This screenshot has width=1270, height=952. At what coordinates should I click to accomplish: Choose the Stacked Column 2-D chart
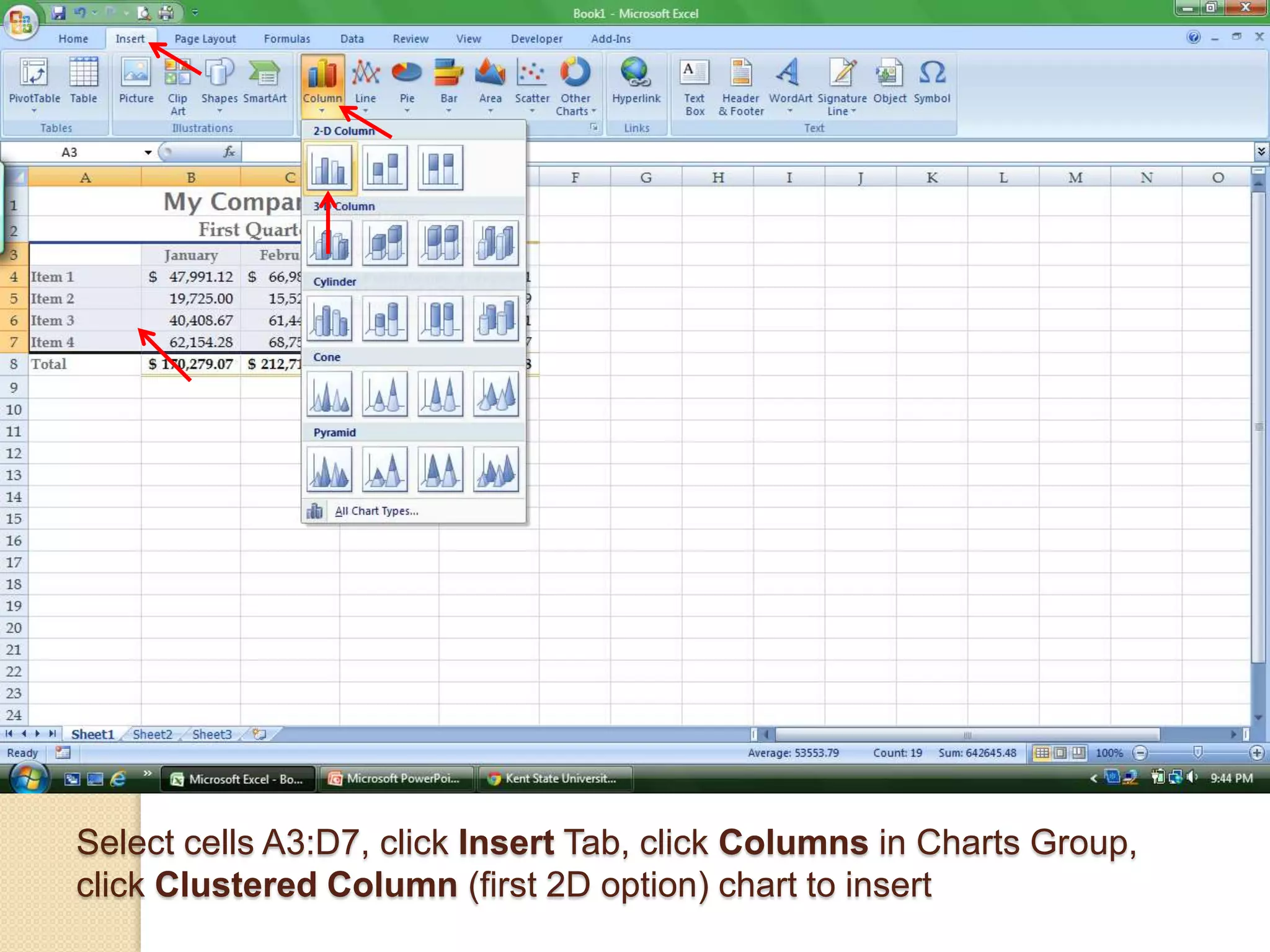tap(384, 167)
